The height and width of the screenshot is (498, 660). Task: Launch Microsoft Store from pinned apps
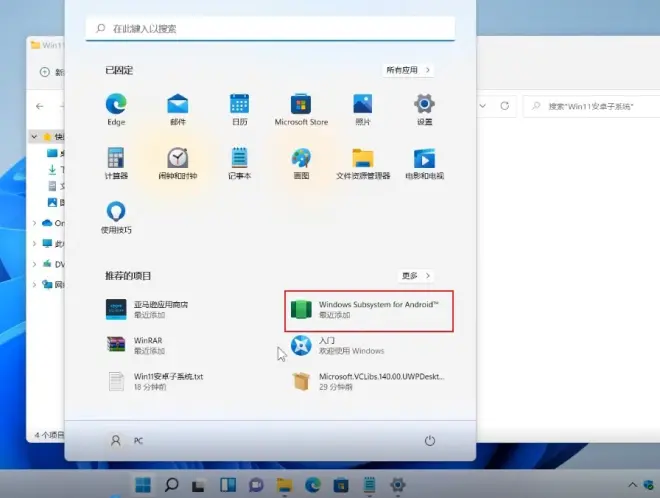pyautogui.click(x=301, y=109)
